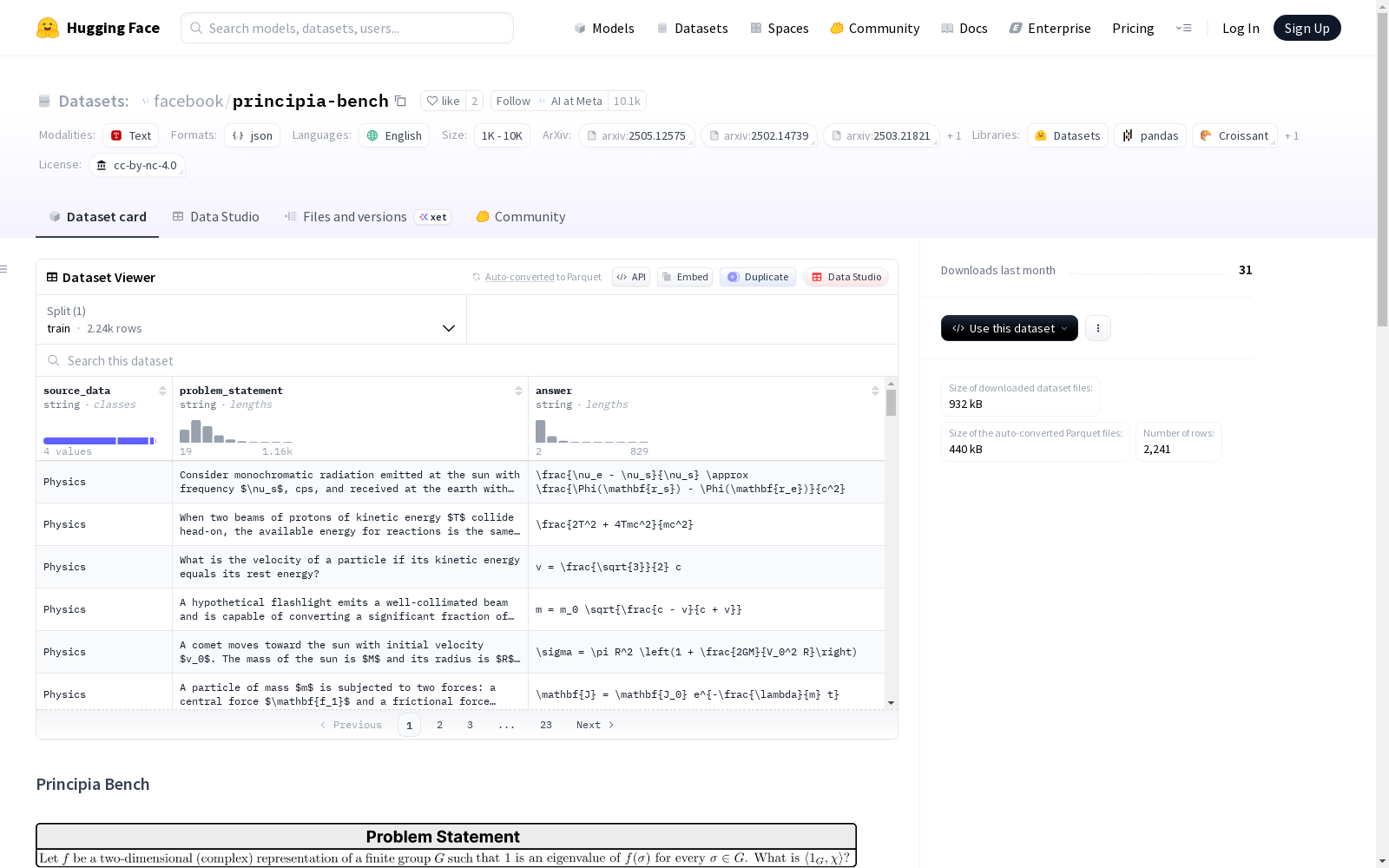Screen dimensions: 1389x868
Task: Open the Datasets navigation item
Action: tap(692, 28)
